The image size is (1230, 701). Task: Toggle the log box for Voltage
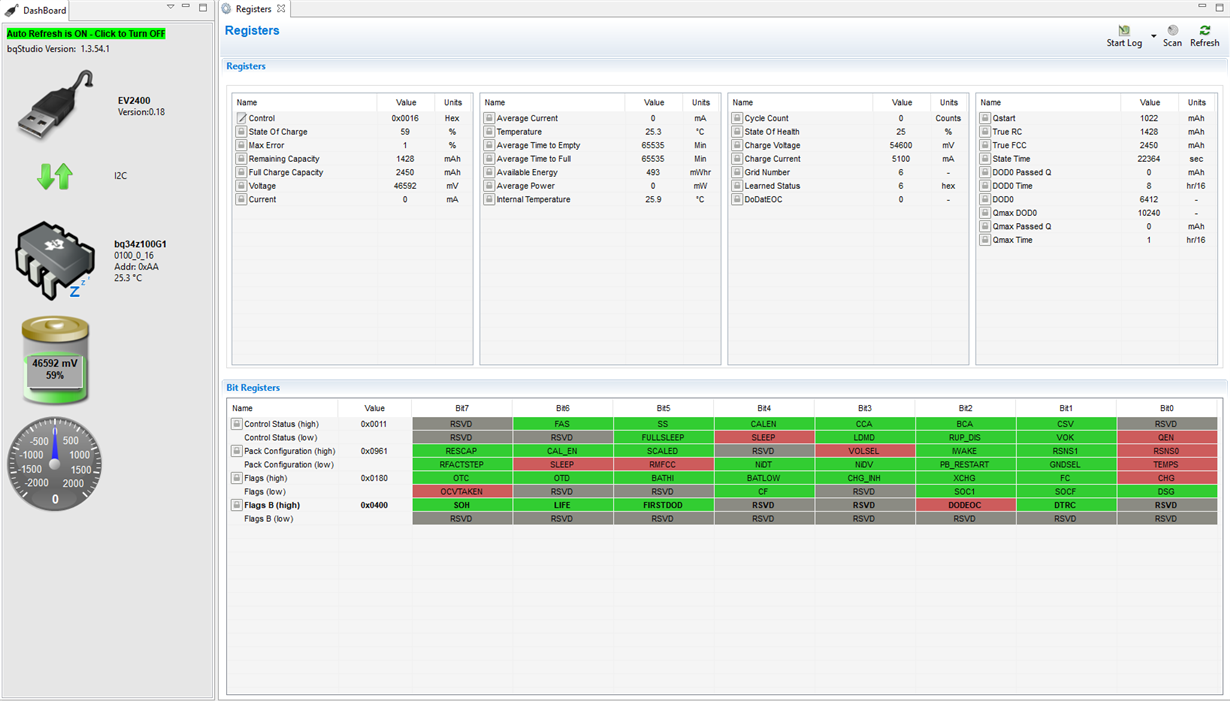point(241,186)
